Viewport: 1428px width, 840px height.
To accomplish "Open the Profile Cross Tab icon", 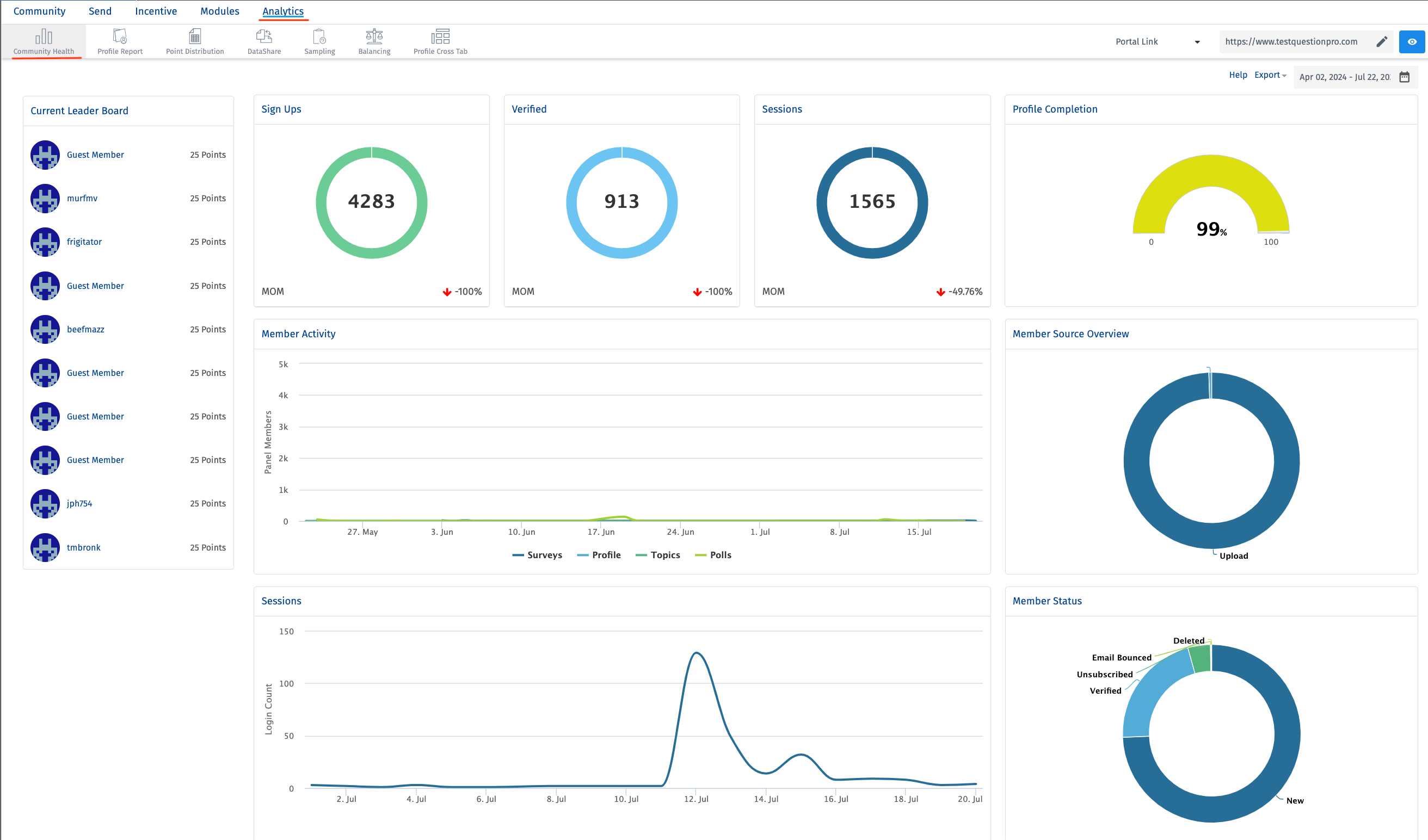I will point(440,38).
